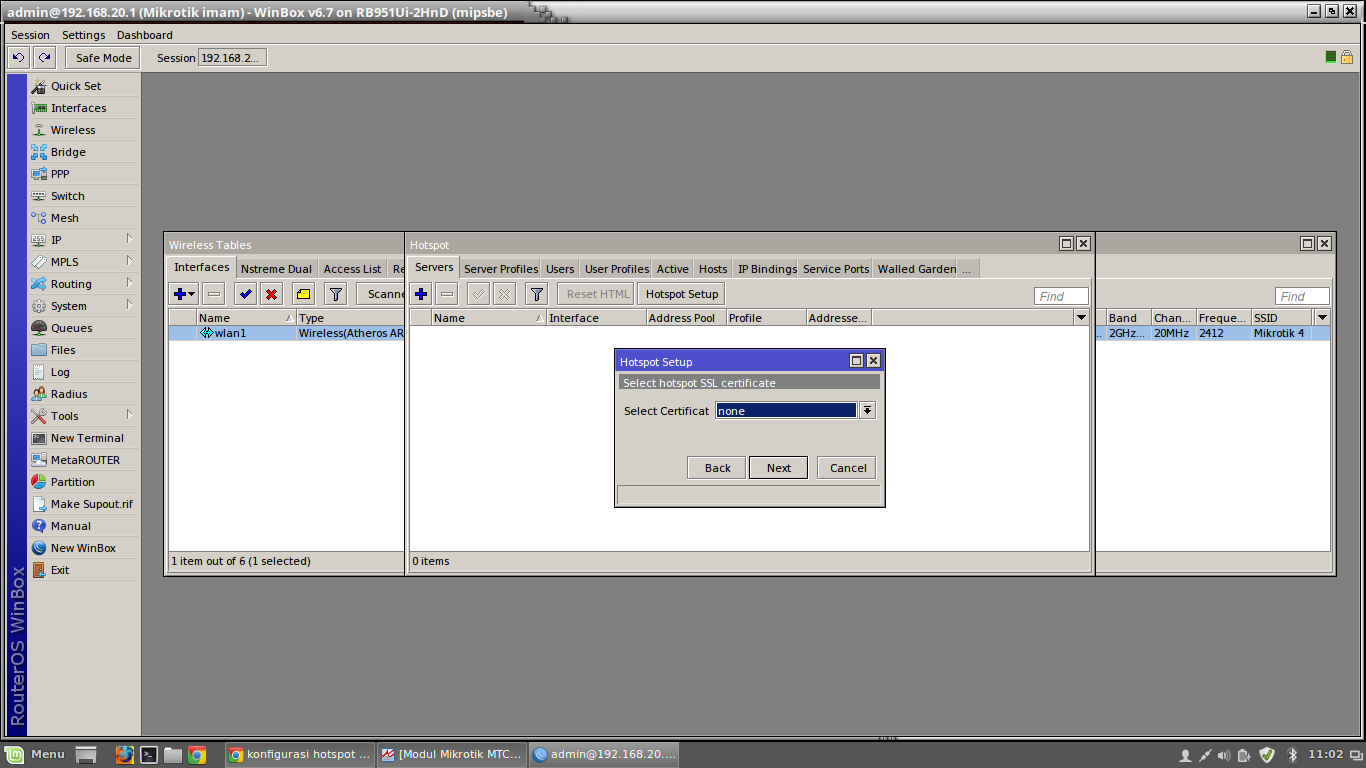Click Wireless Tables filter funnel icon

point(336,294)
